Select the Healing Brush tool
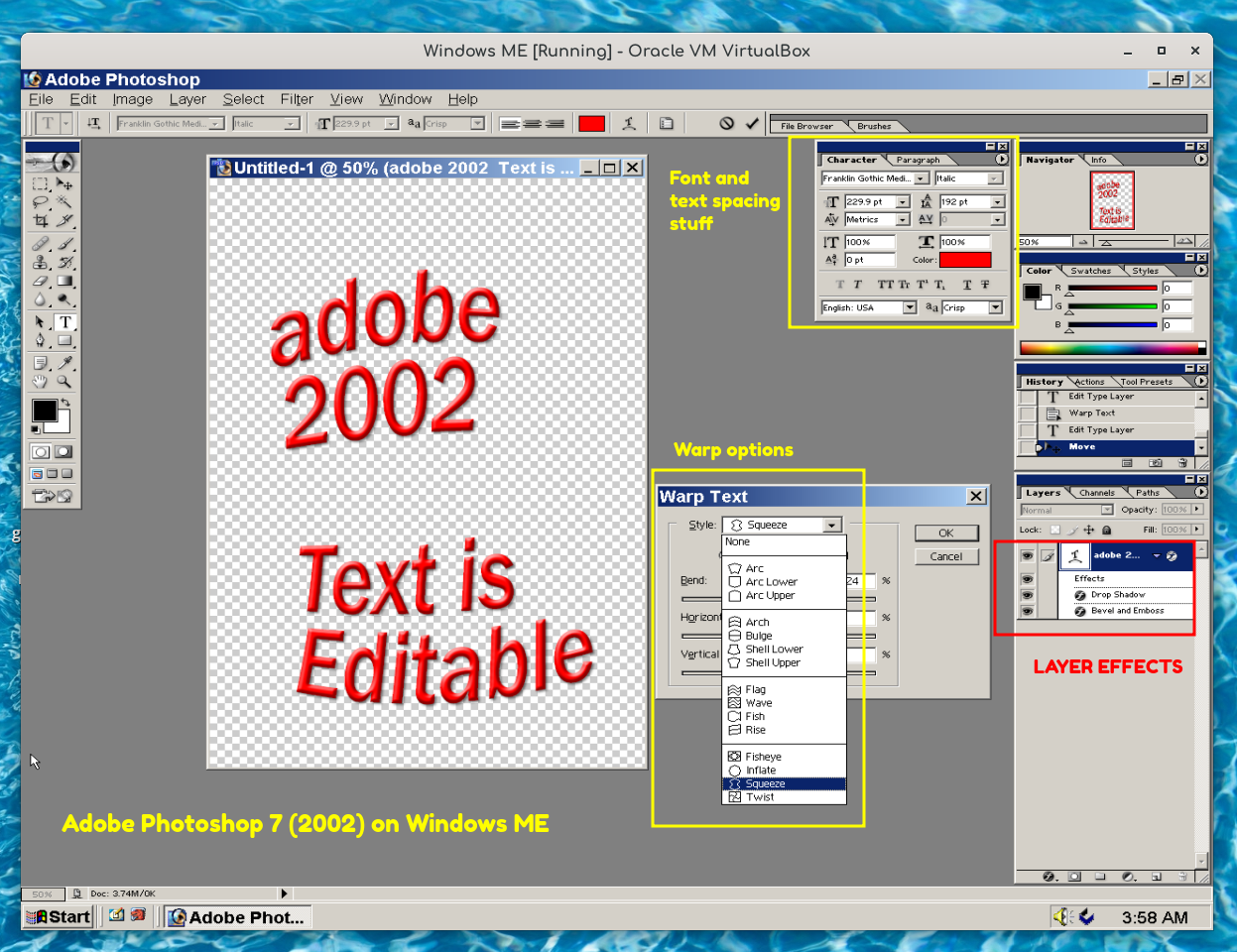The image size is (1237, 952). [x=41, y=244]
